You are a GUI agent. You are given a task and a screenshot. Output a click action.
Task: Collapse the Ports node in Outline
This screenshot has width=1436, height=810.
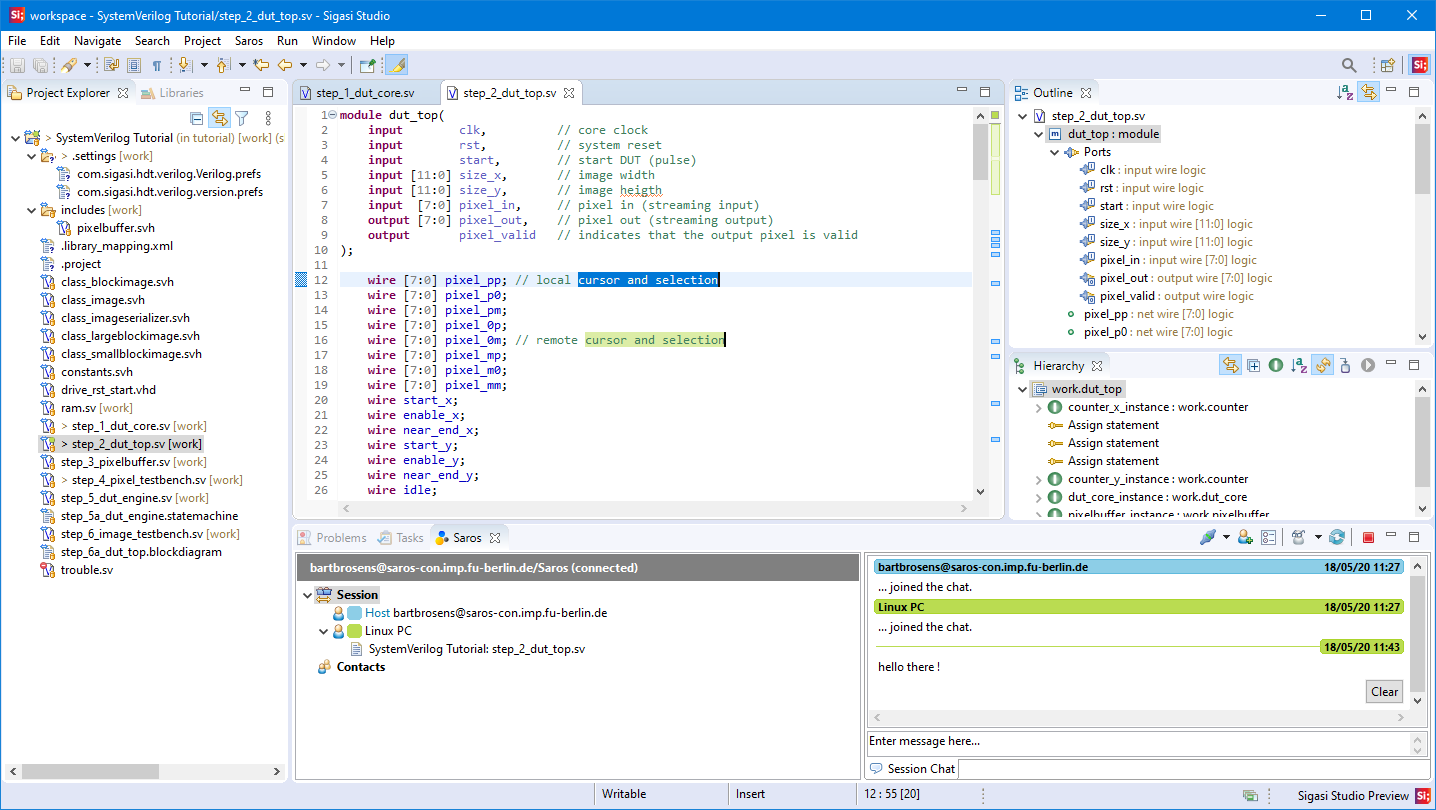point(1055,152)
